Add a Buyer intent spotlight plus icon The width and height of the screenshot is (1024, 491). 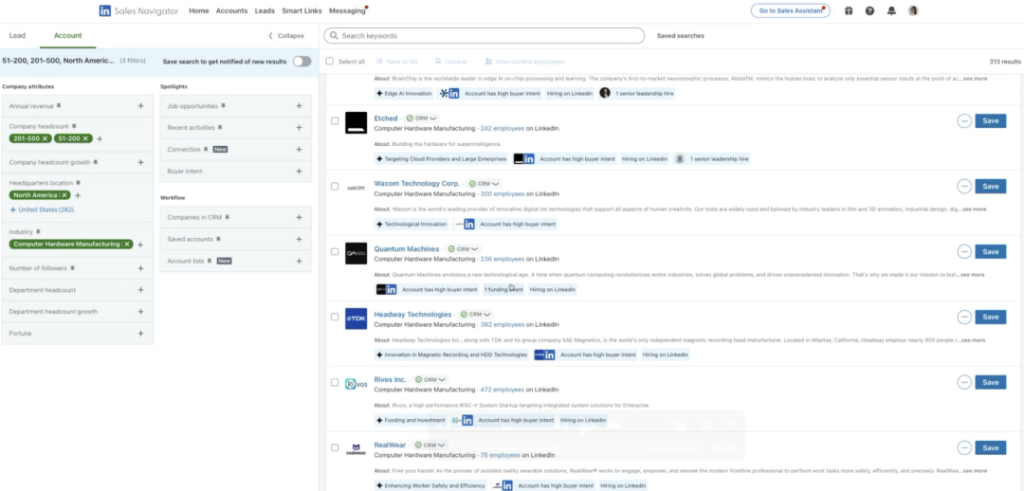[298, 171]
